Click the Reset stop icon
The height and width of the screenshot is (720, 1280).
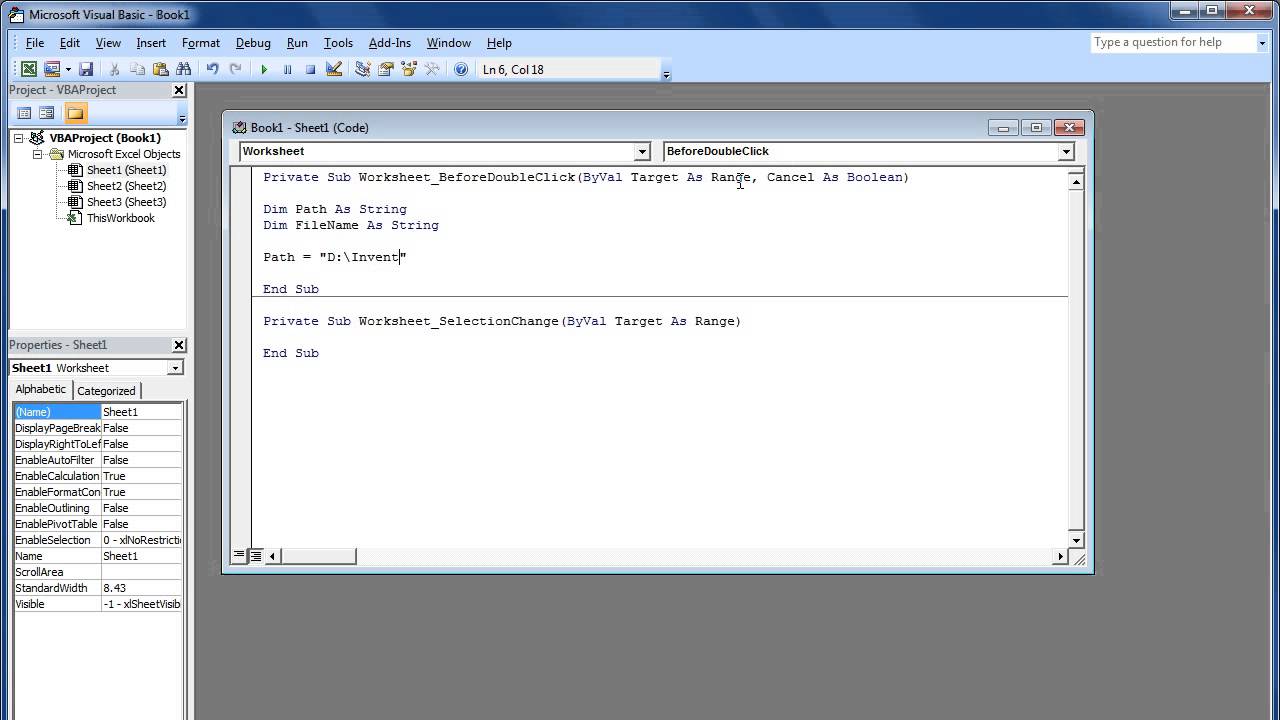(310, 69)
